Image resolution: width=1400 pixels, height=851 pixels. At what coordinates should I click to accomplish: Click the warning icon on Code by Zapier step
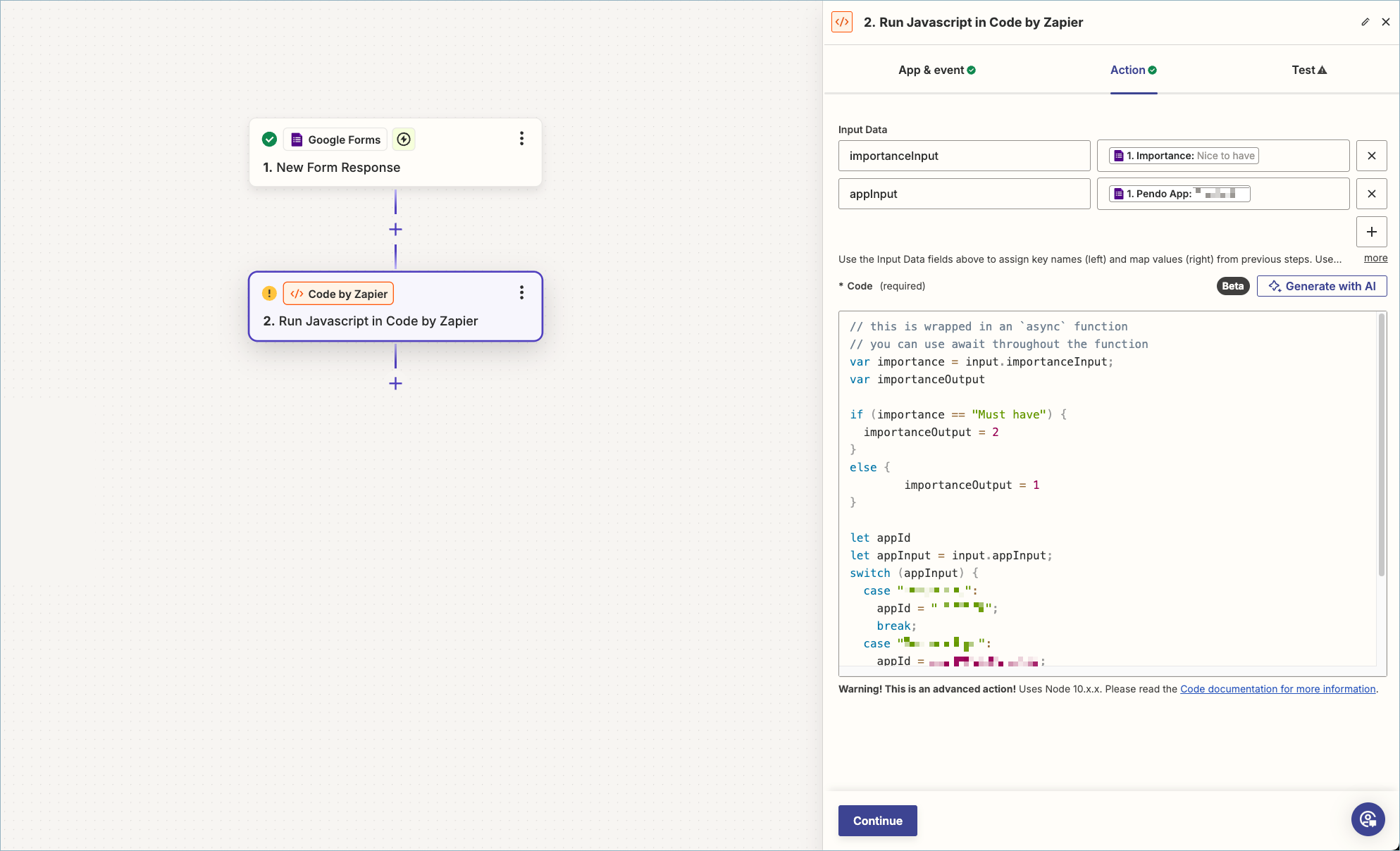click(x=269, y=294)
